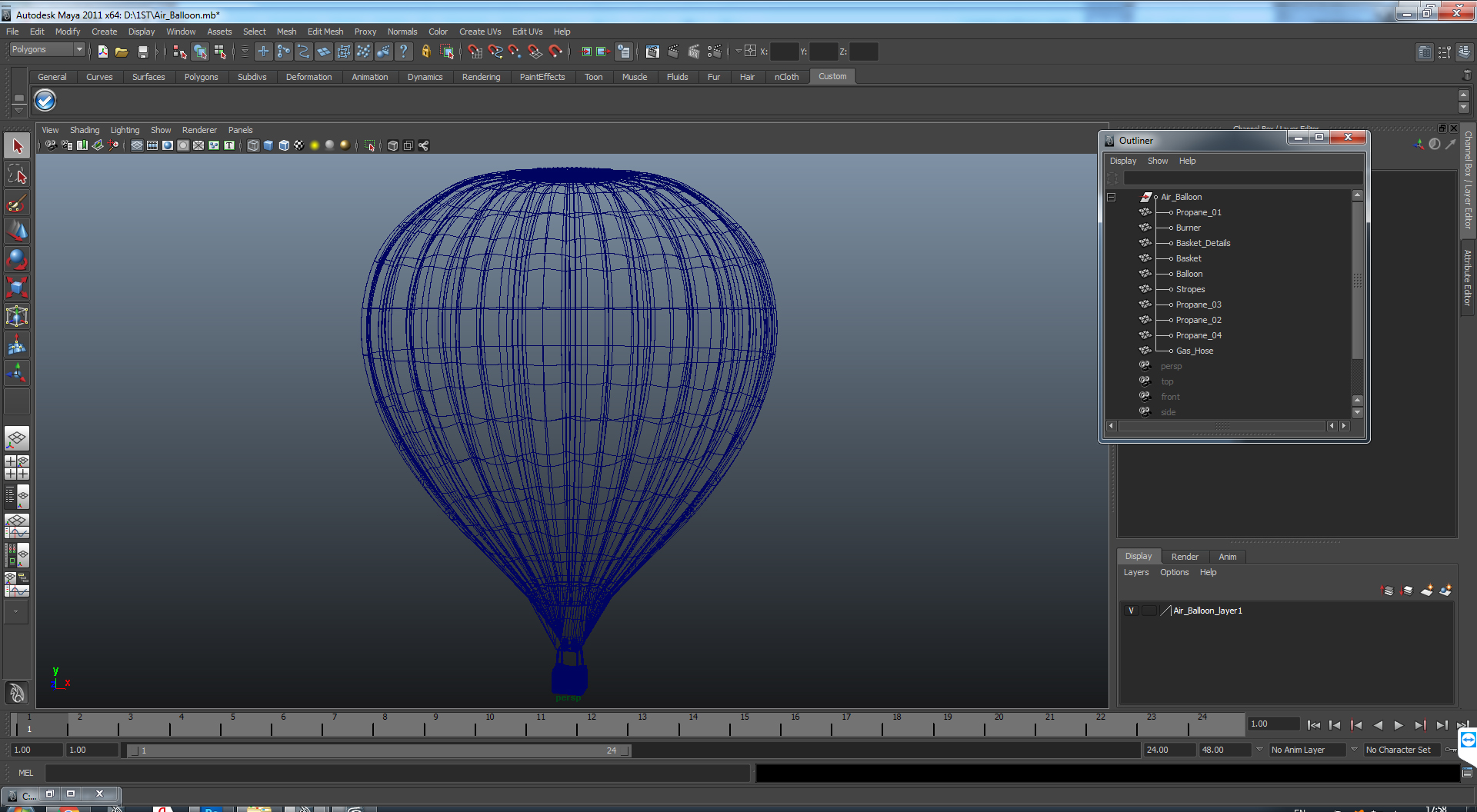The height and width of the screenshot is (812, 1477).
Task: Open the Edit Mesh menu
Action: pos(325,32)
